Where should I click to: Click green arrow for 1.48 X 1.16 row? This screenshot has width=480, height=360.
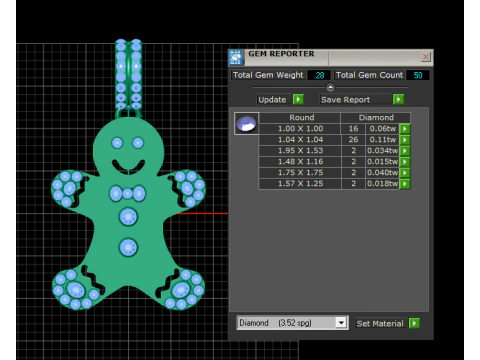[405, 162]
